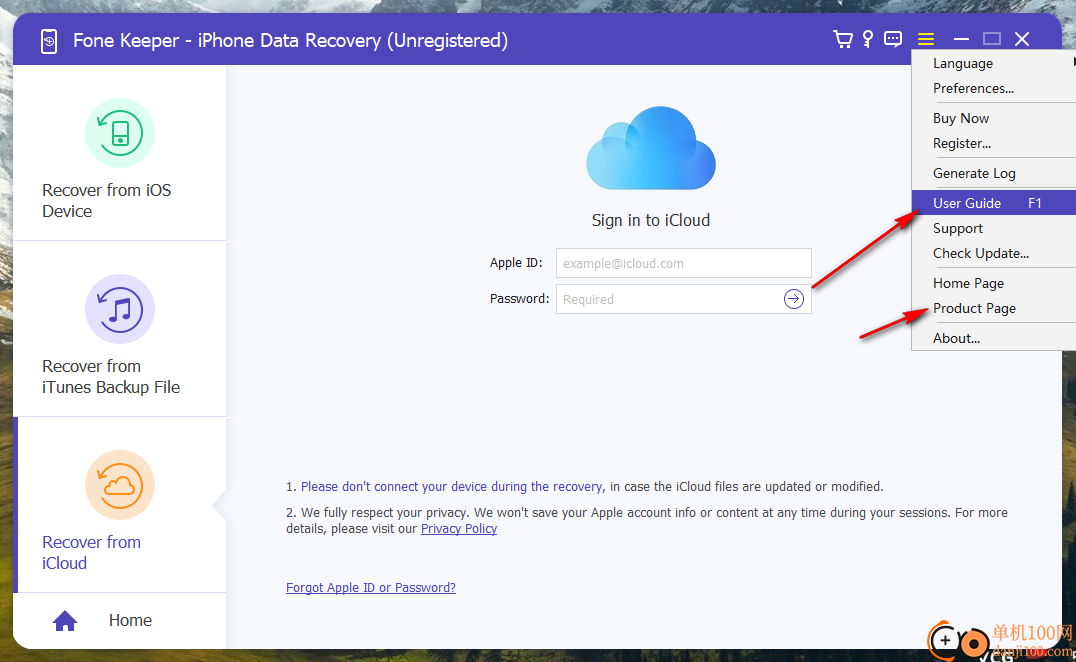Click the orange iCloud recovery icon

point(120,485)
